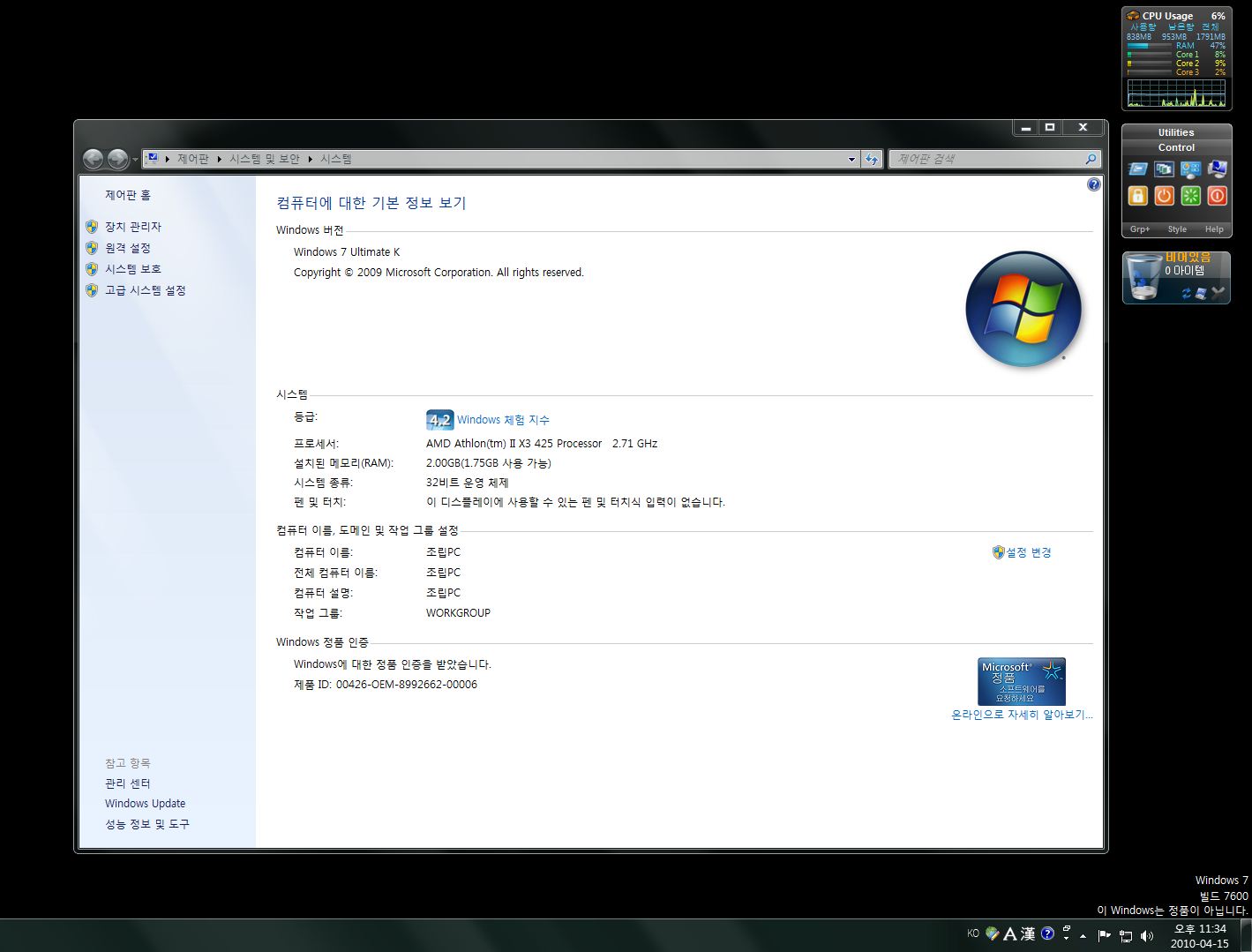Click the Utilities header in Control gadget
The width and height of the screenshot is (1252, 952).
pos(1176,132)
